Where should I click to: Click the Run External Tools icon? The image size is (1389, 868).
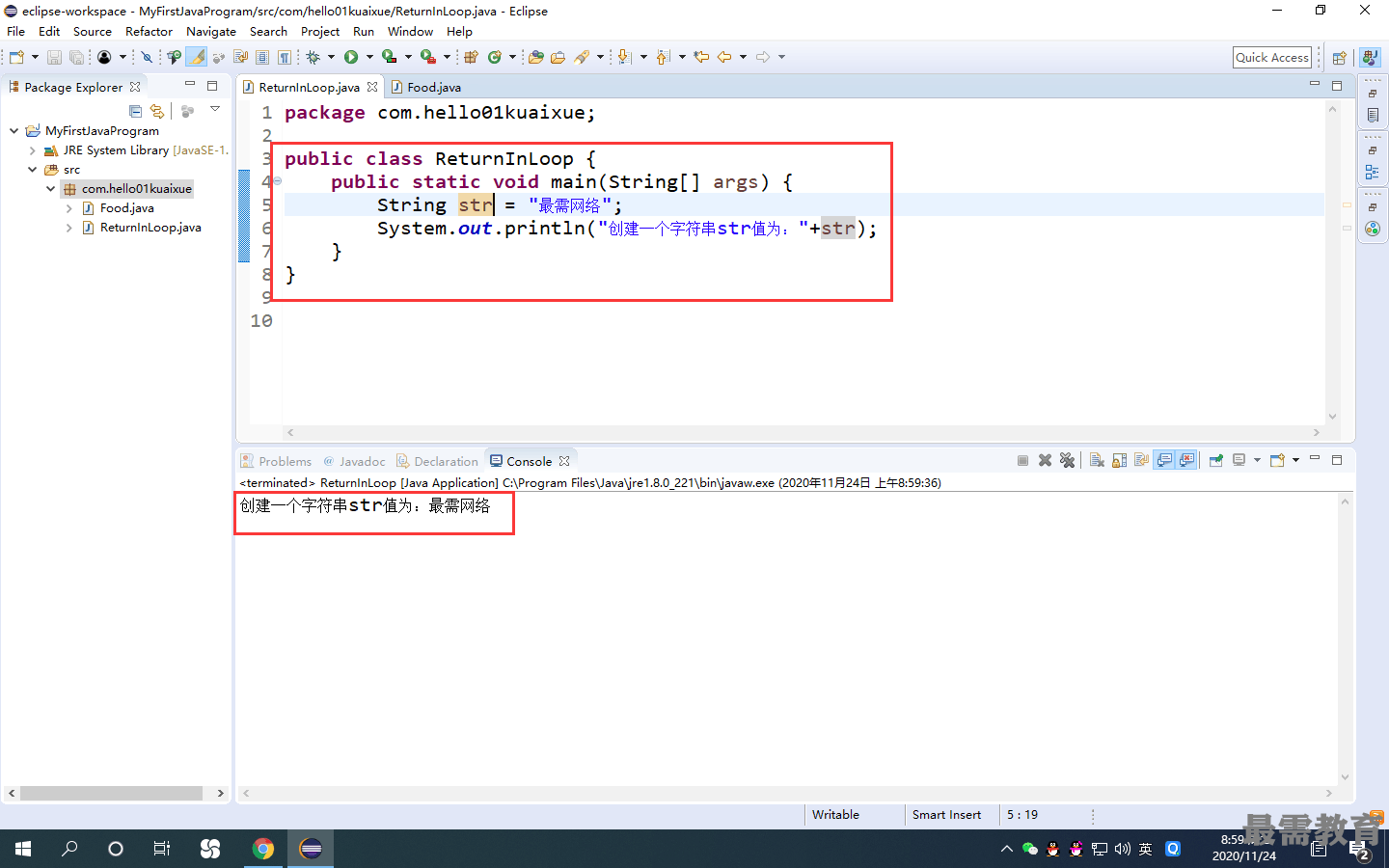tap(427, 57)
